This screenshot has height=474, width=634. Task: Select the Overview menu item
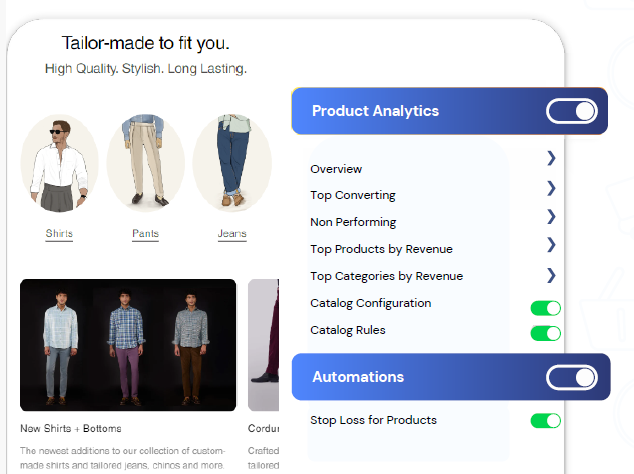click(x=336, y=169)
